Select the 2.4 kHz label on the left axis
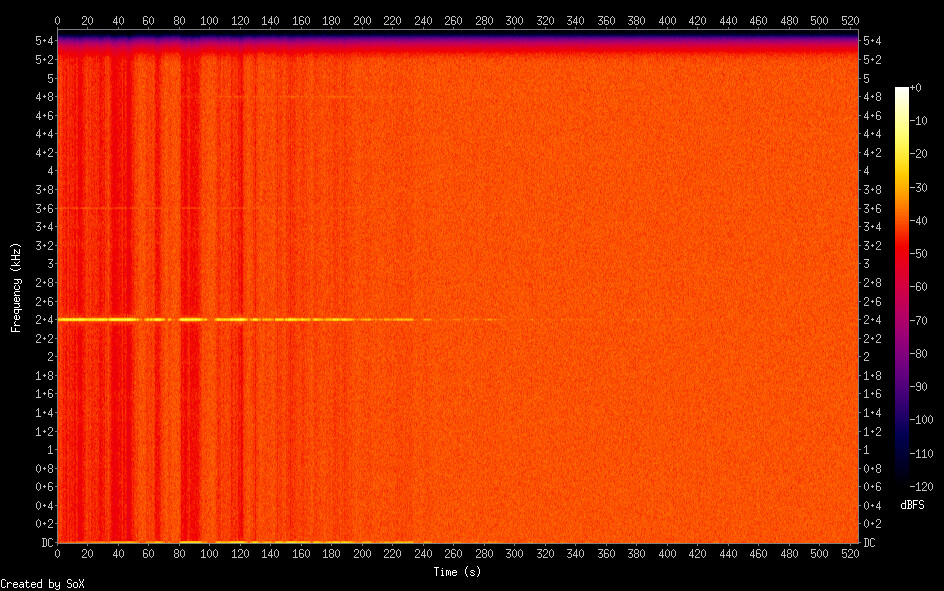Image resolution: width=944 pixels, height=591 pixels. (44, 320)
